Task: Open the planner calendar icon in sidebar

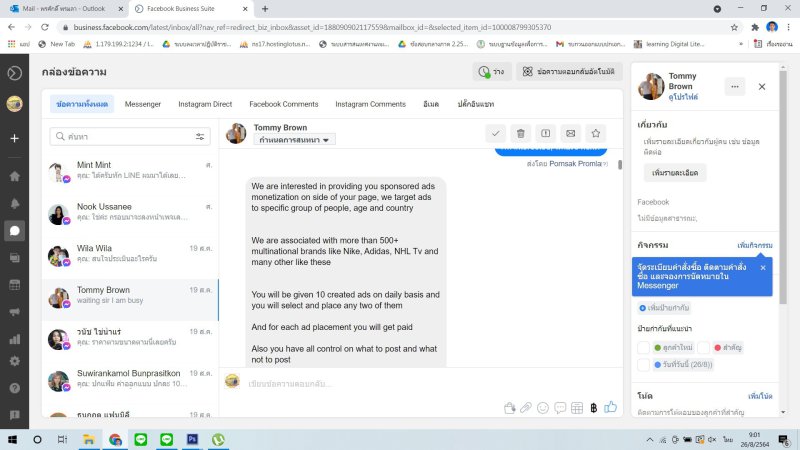Action: 14,285
